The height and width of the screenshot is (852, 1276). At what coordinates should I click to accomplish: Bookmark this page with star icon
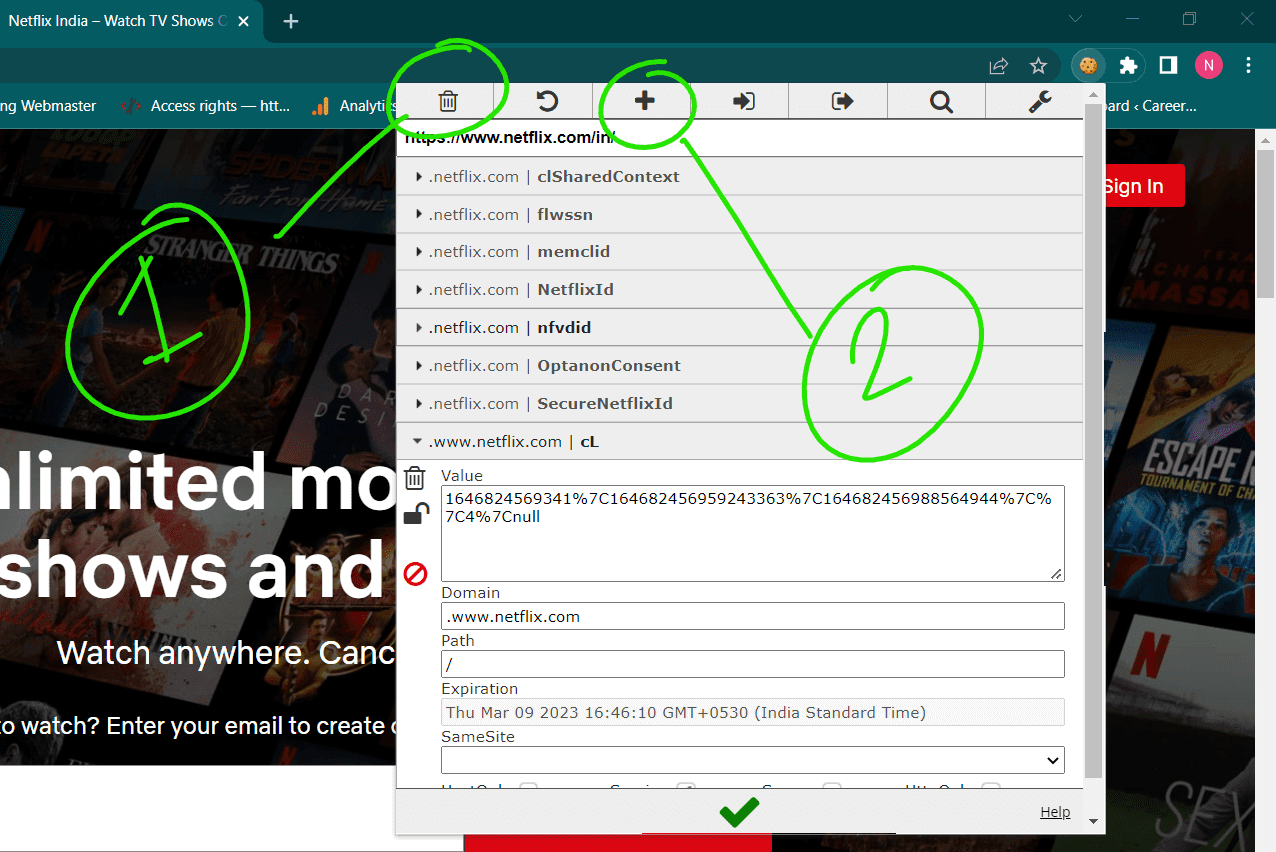(1038, 66)
